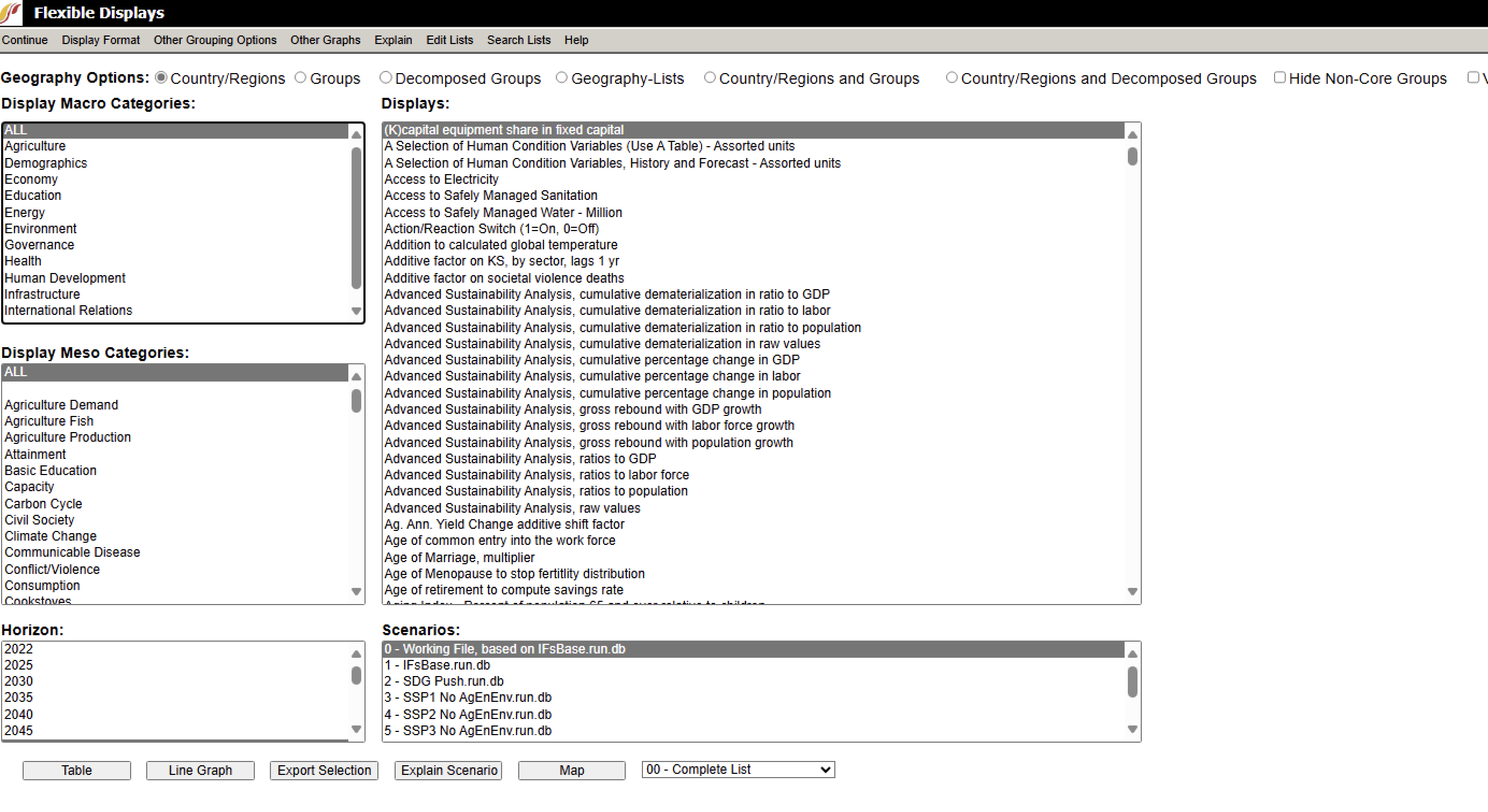Select the Groups geography radio button
Screen dimensions: 1488x812
tap(301, 77)
